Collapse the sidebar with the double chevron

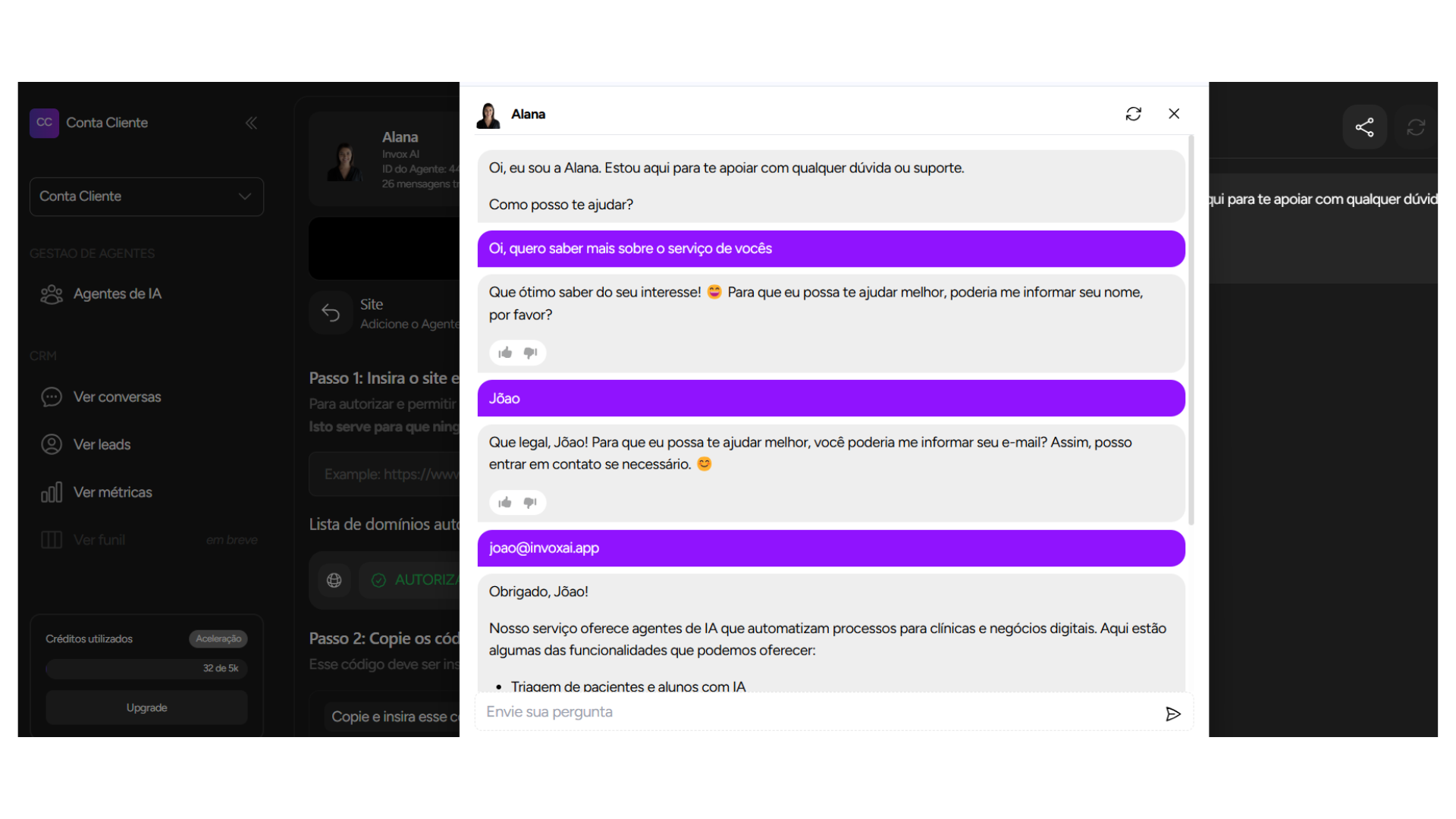(251, 123)
